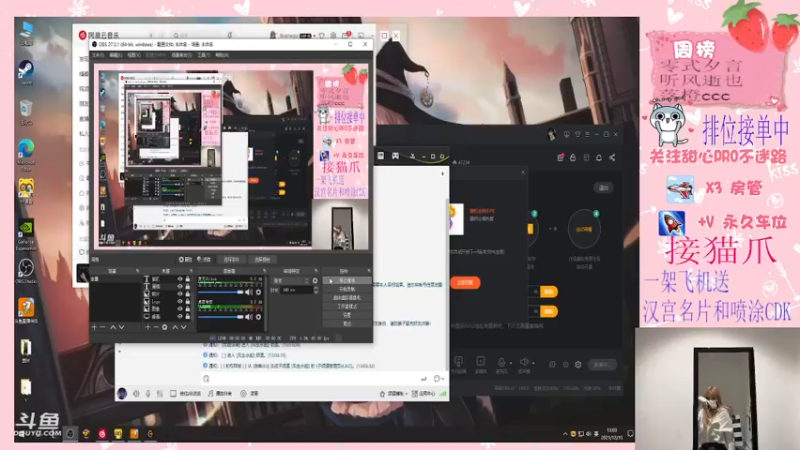Add a new source in OBS Sources panel
800x450 pixels.
148,327
